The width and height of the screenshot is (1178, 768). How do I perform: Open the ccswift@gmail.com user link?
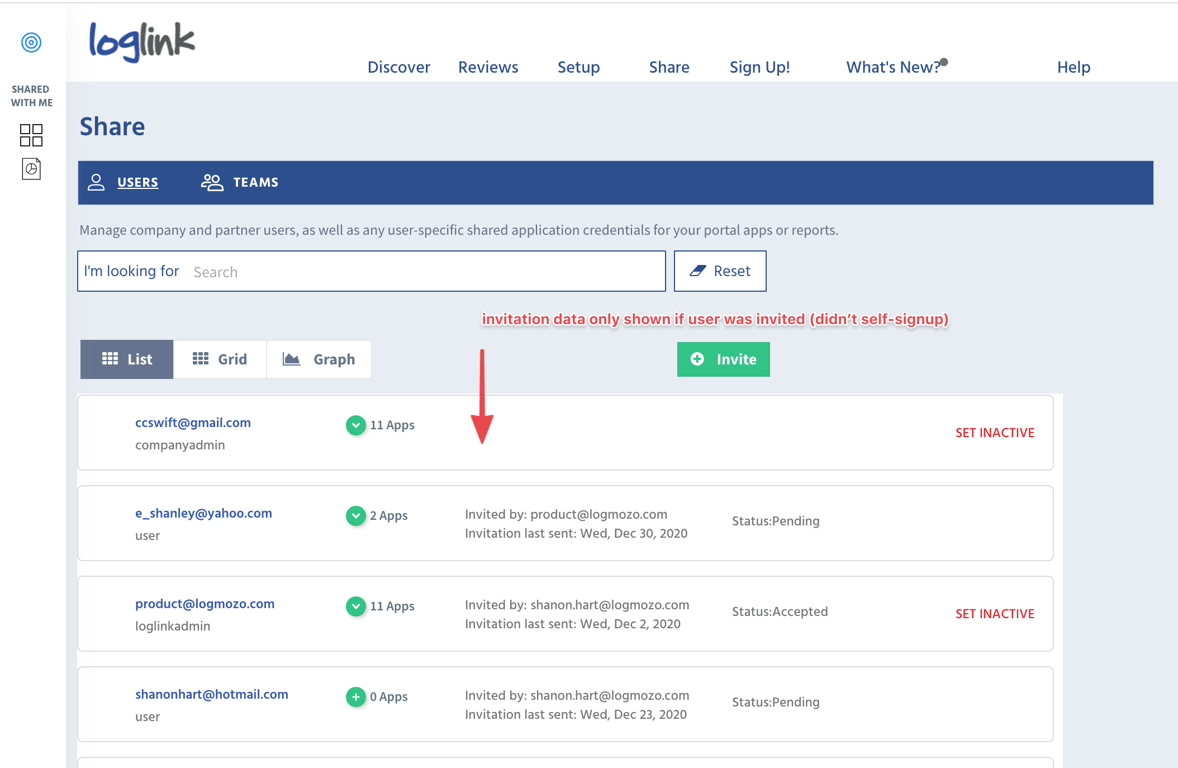tap(193, 422)
